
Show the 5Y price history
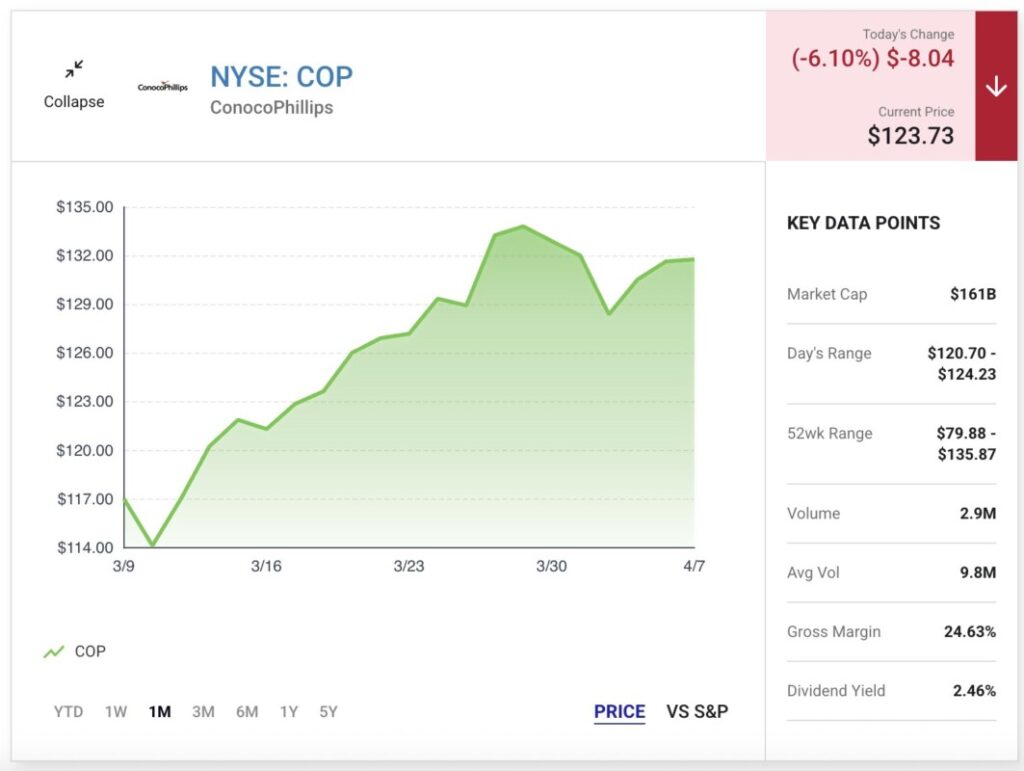(x=328, y=712)
